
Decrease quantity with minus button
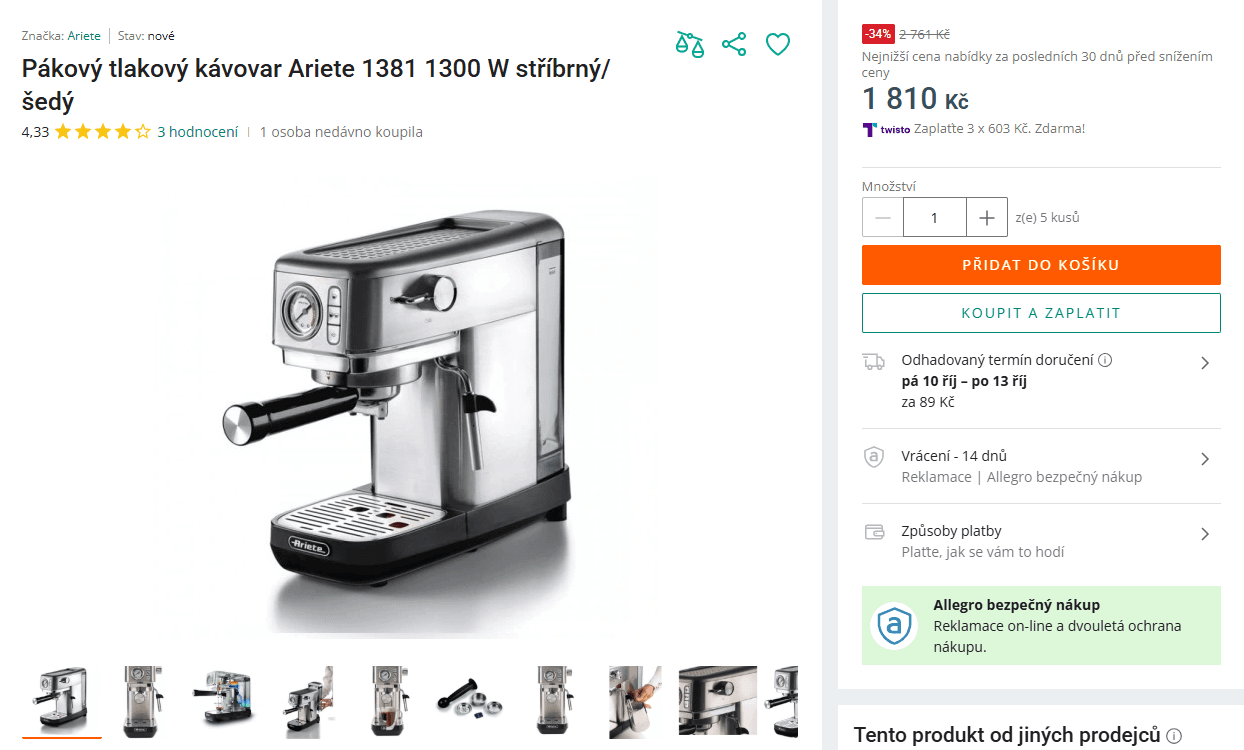click(883, 217)
